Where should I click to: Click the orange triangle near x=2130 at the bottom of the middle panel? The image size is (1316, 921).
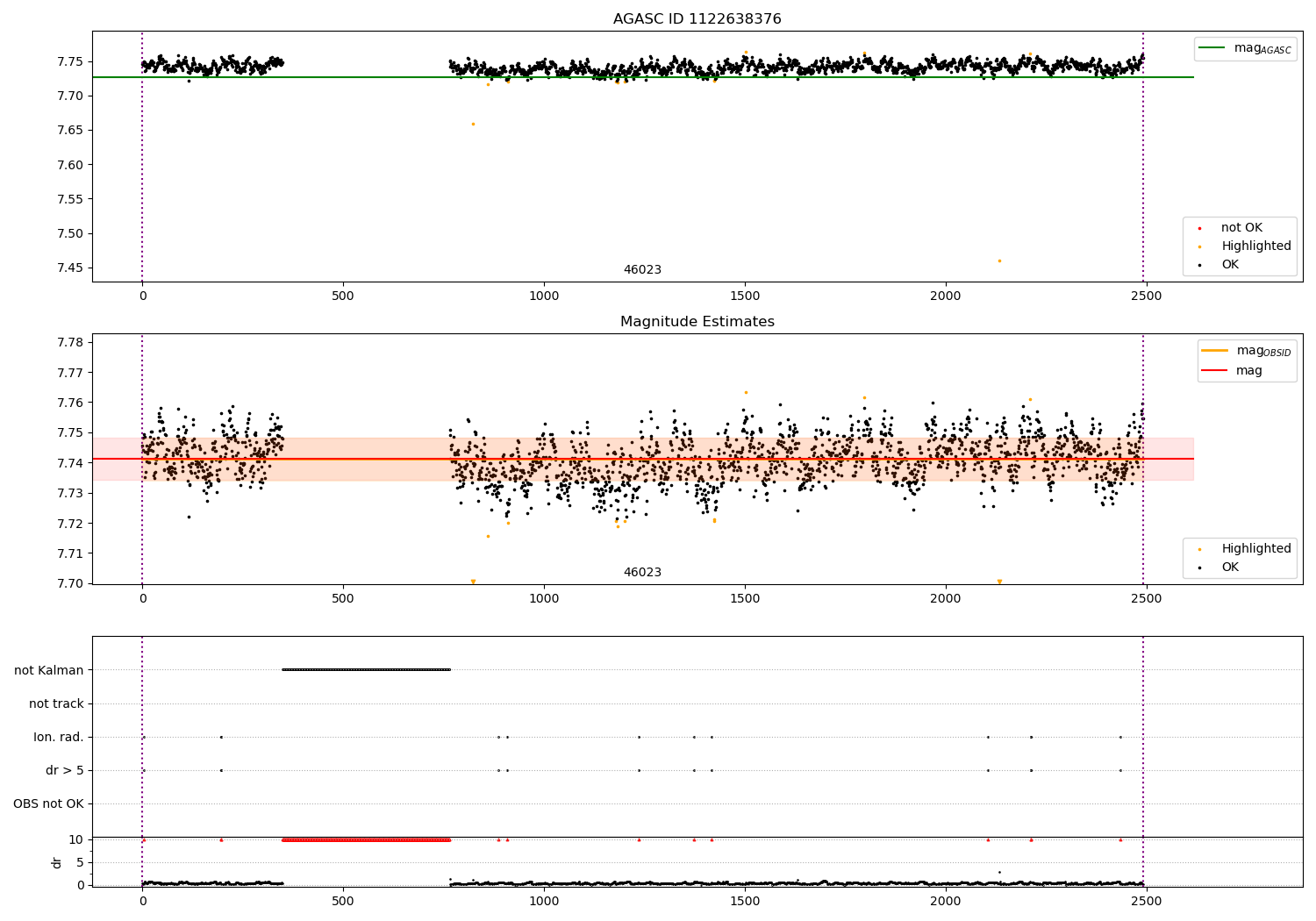click(x=999, y=582)
